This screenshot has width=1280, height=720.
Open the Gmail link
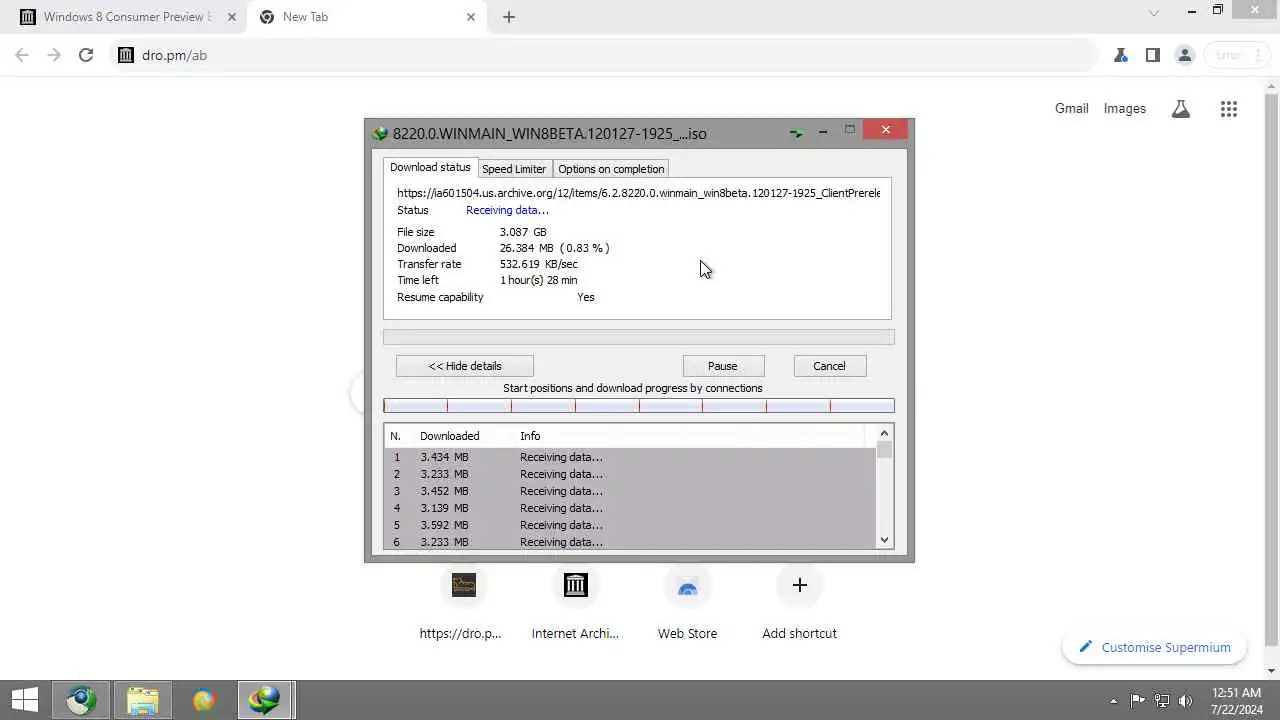pyautogui.click(x=1071, y=108)
